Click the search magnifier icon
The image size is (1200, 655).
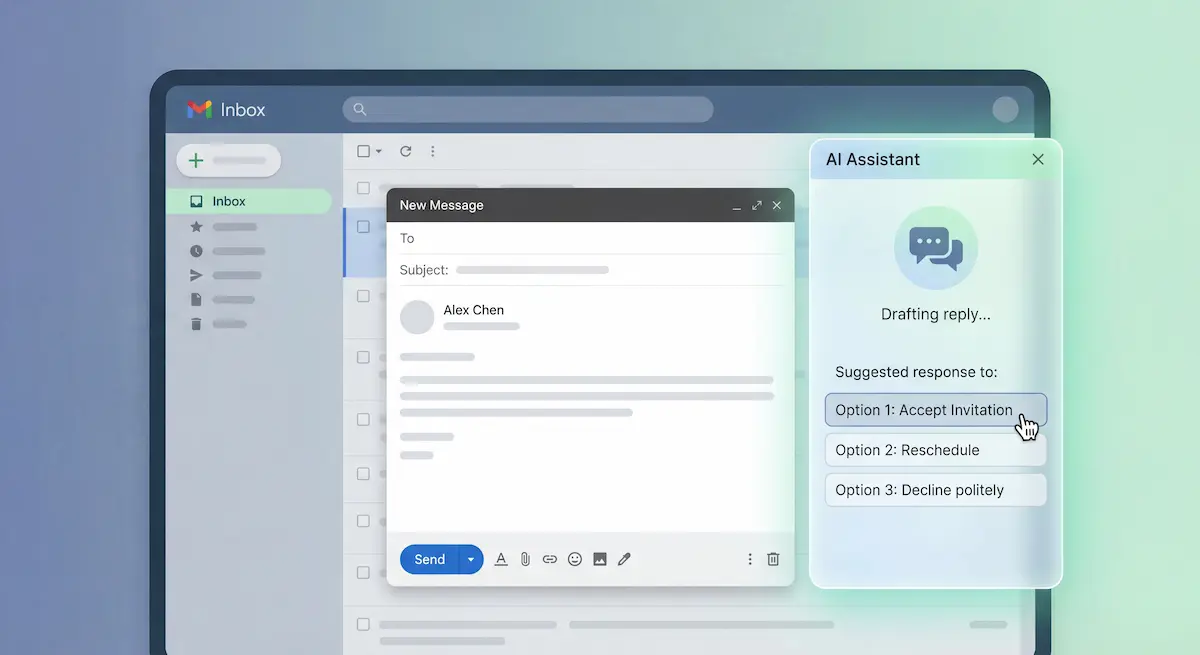pos(360,110)
